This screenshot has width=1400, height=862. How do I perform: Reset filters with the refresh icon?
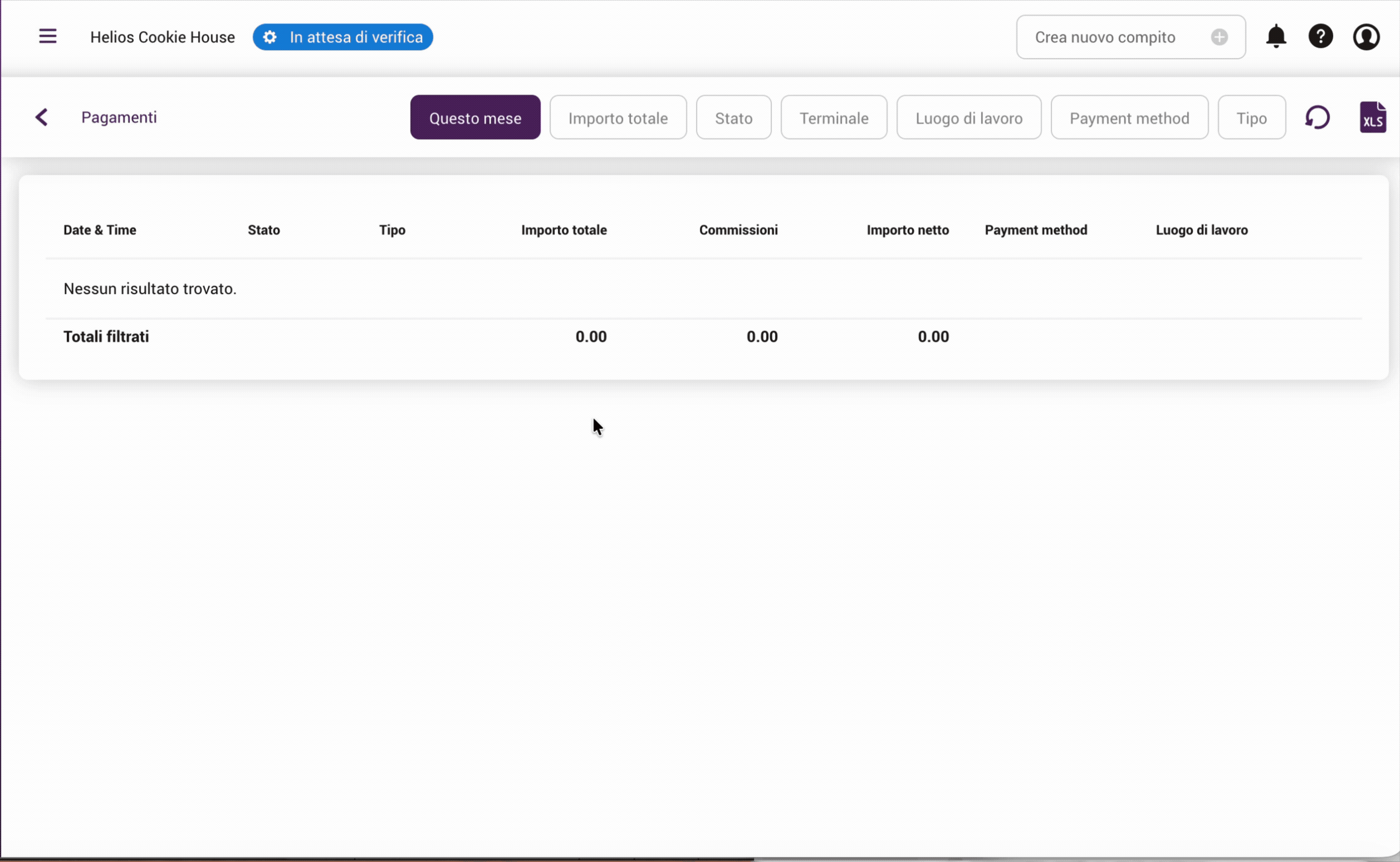click(x=1319, y=117)
